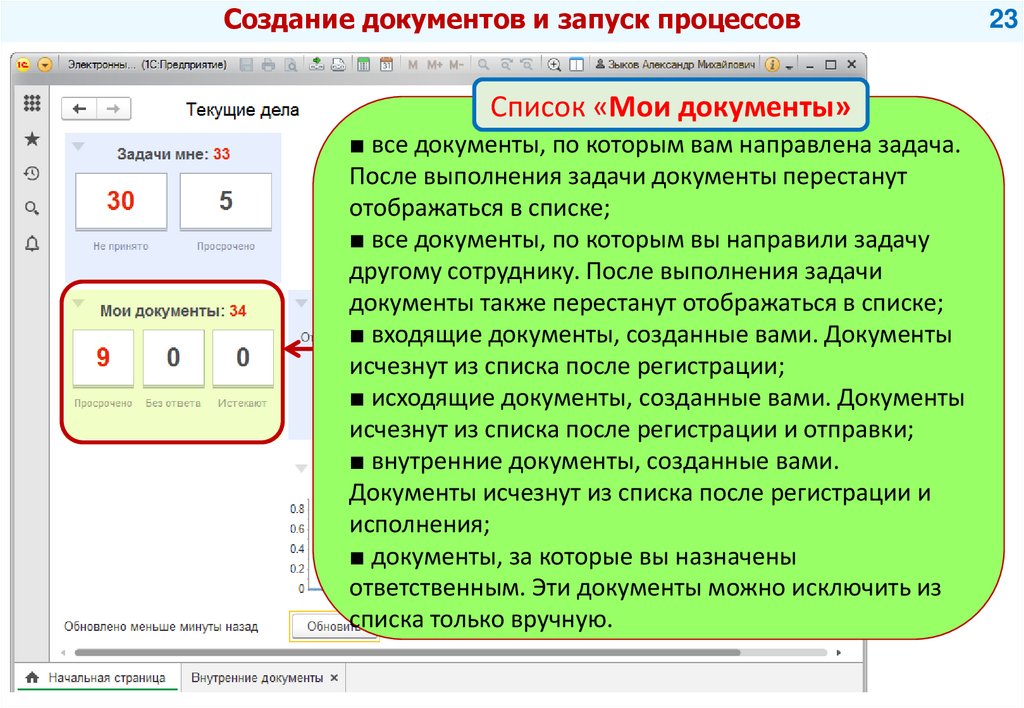Click the 5 Просрочено tile
The height and width of the screenshot is (708, 1024).
pos(226,201)
